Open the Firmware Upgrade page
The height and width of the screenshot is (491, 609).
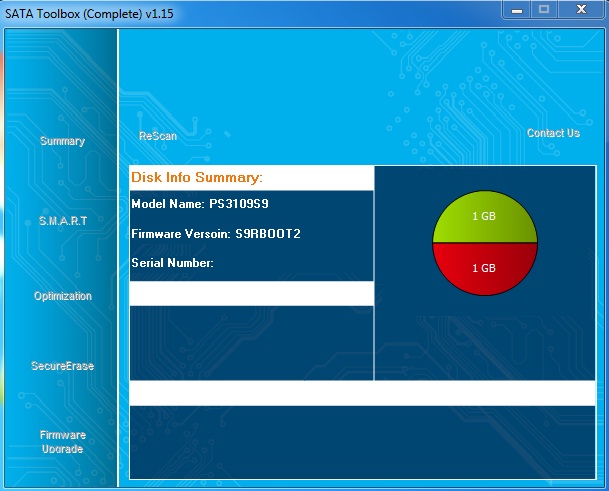63,442
